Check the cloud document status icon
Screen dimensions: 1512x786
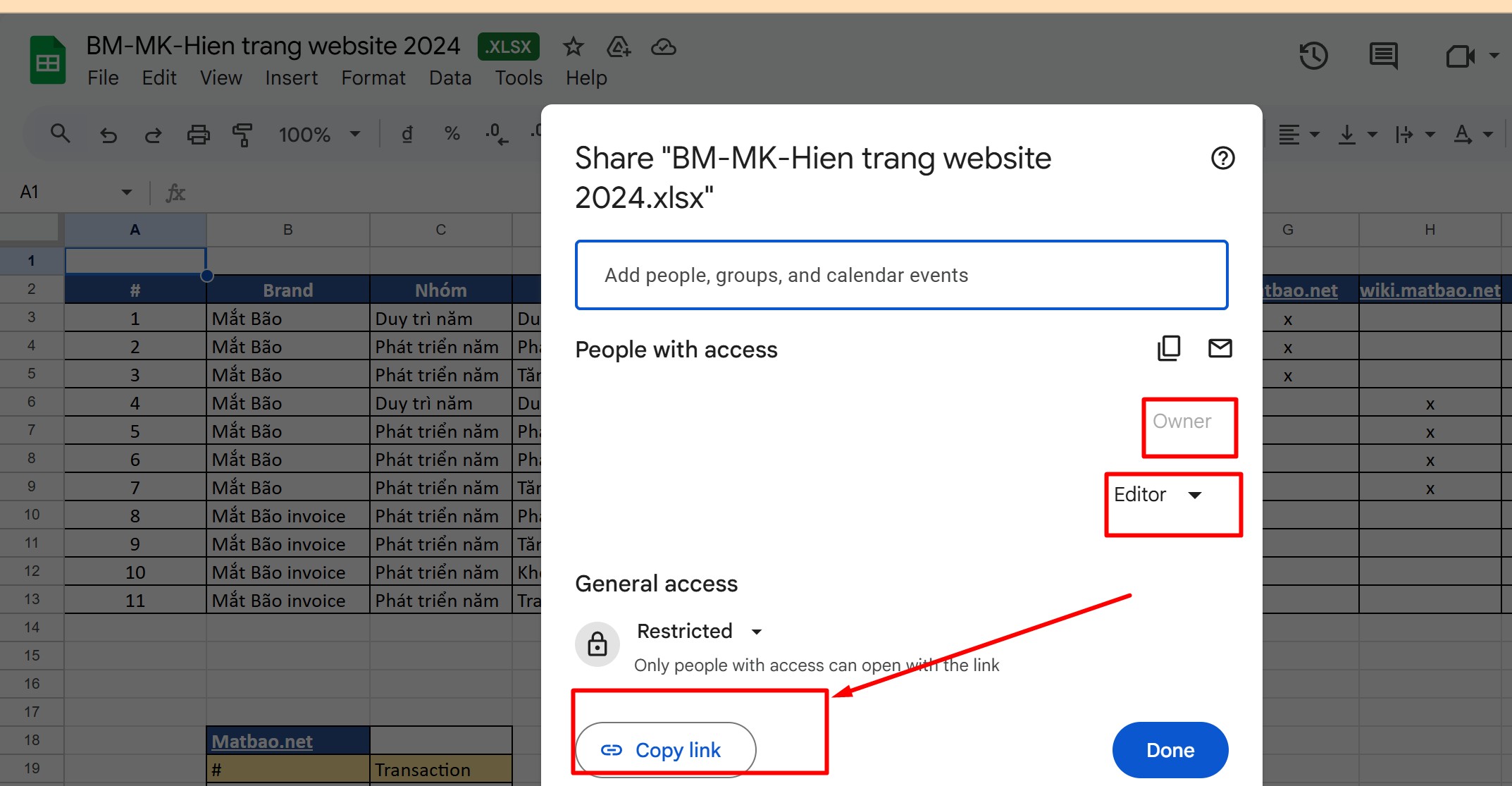[x=663, y=47]
